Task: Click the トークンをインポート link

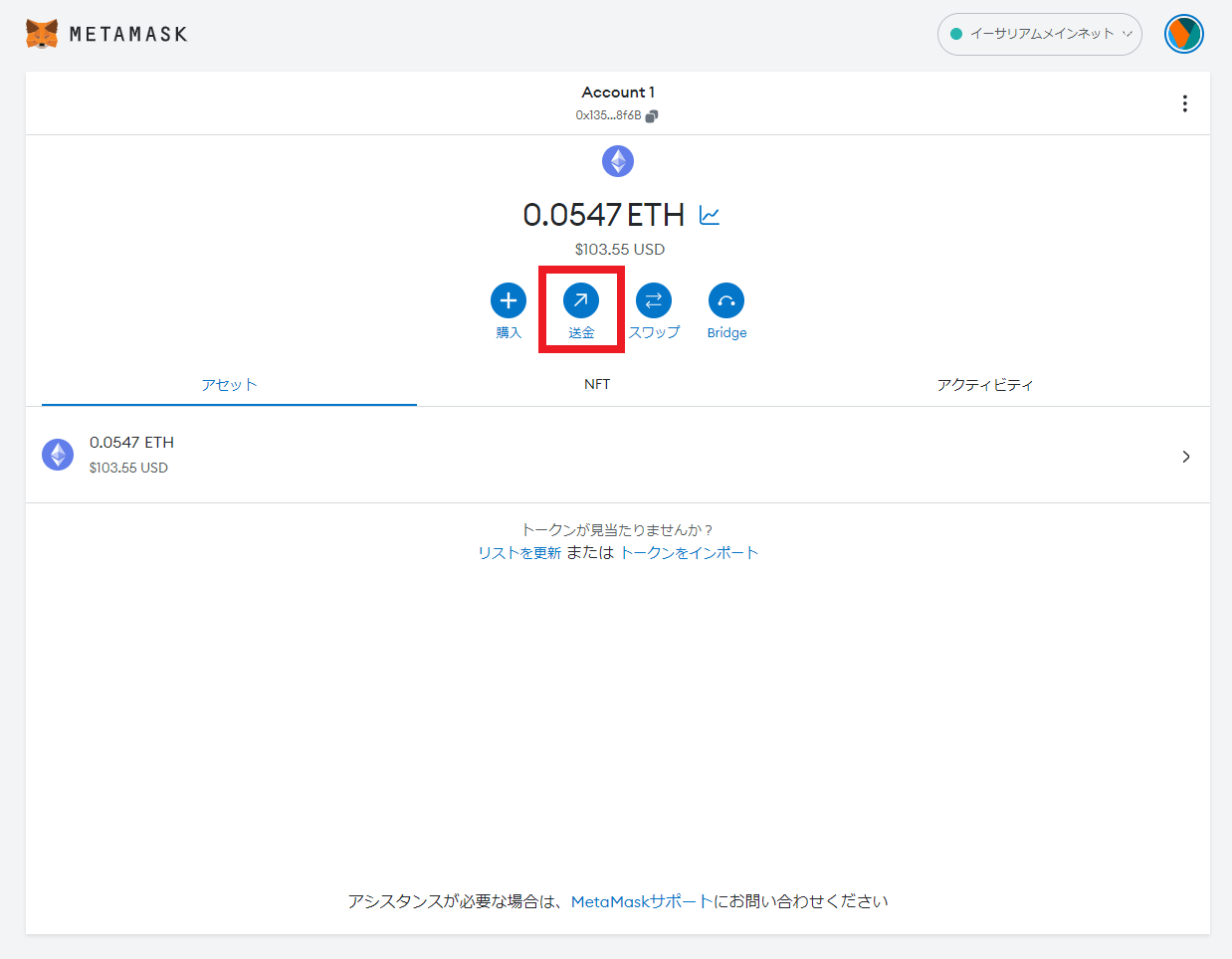Action: tap(689, 553)
